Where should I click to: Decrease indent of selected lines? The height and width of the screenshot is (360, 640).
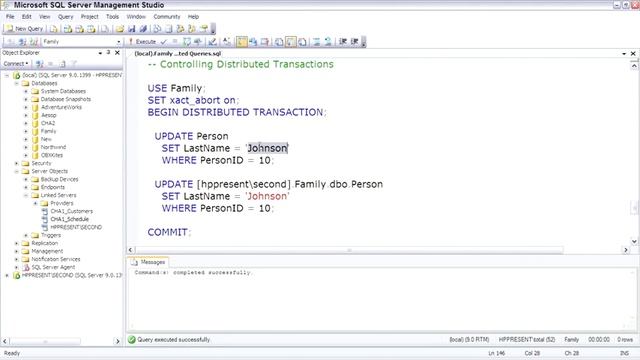point(343,42)
